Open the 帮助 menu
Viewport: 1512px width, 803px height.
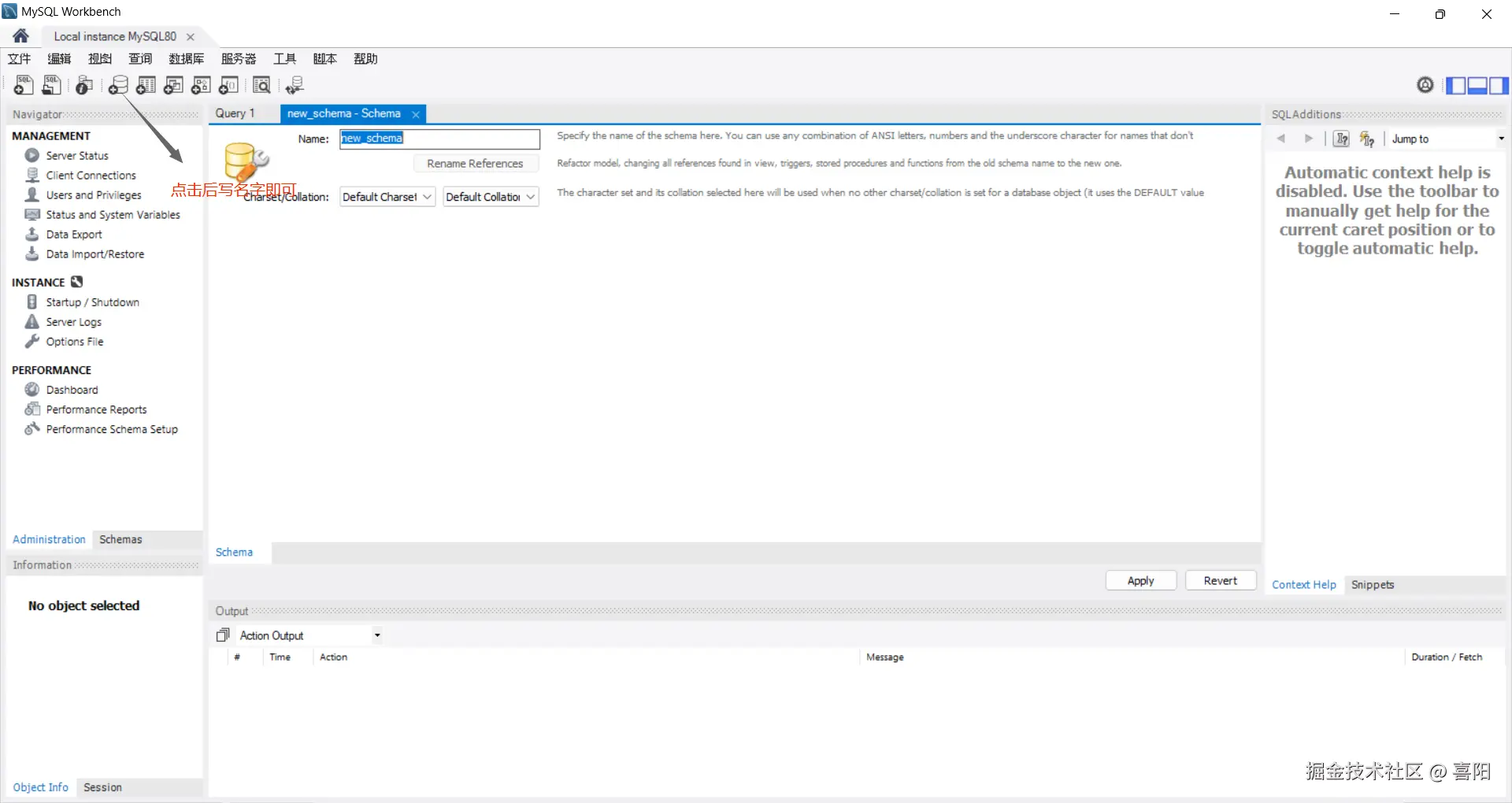[365, 59]
